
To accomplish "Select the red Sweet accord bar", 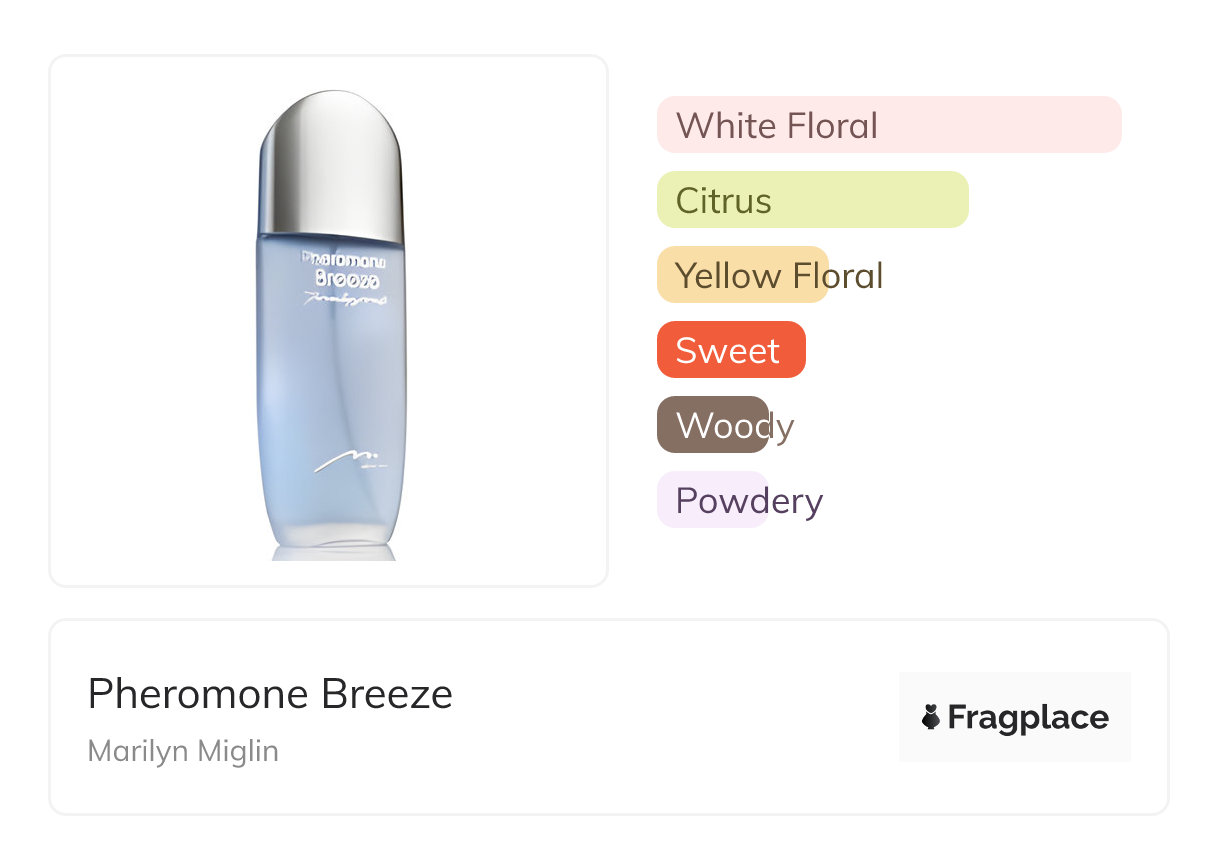I will click(730, 350).
